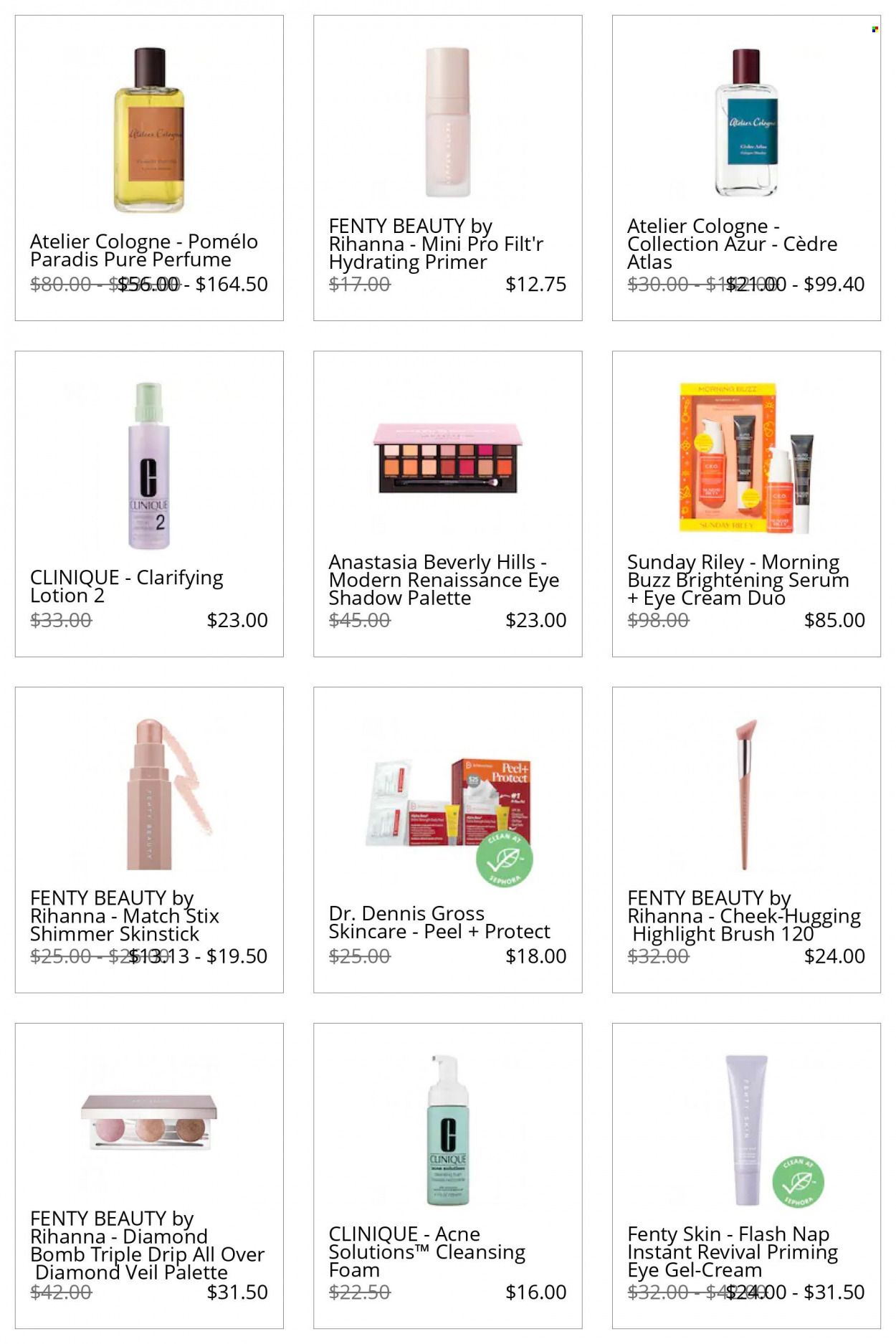Open the Dr. Dennis Gross Peel + Protect title
The width and height of the screenshot is (896, 1344).
439,923
